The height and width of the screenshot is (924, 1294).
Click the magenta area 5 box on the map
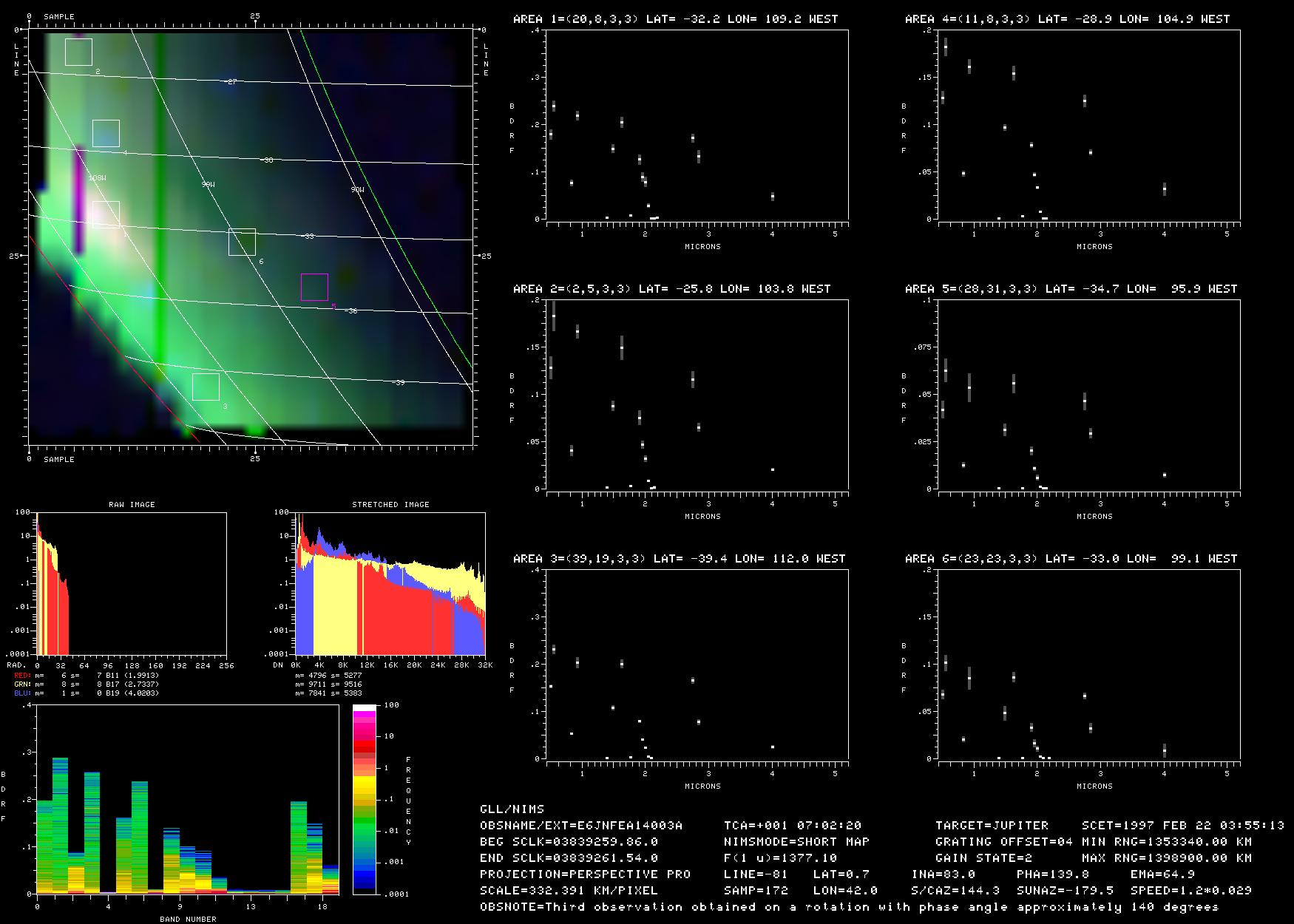coord(314,287)
